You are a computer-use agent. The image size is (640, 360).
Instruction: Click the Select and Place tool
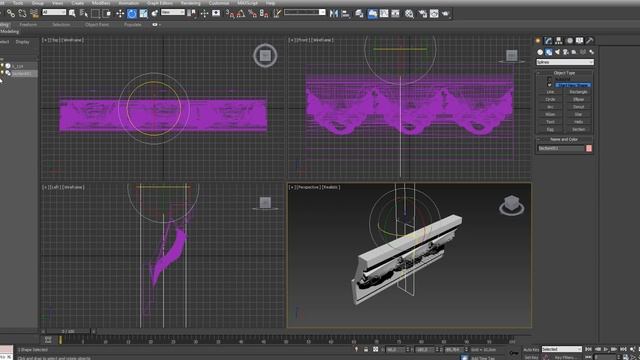coord(155,13)
